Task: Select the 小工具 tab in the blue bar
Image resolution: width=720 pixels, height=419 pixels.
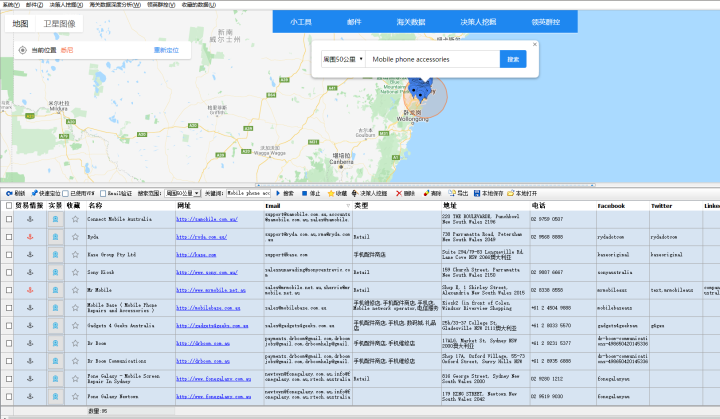Action: coord(301,22)
